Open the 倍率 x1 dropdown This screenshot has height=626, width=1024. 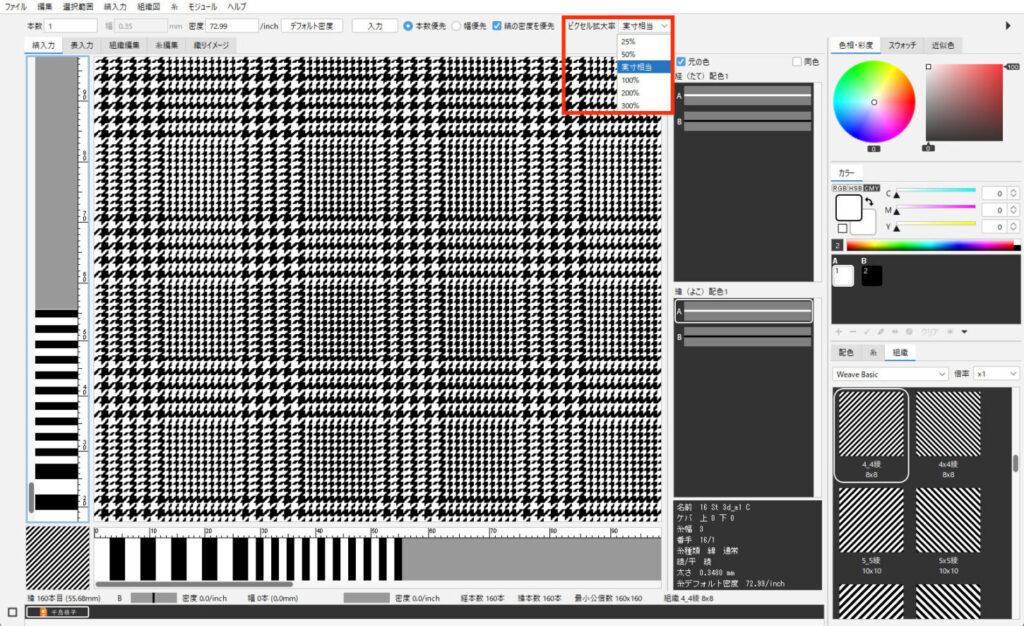[x=996, y=373]
